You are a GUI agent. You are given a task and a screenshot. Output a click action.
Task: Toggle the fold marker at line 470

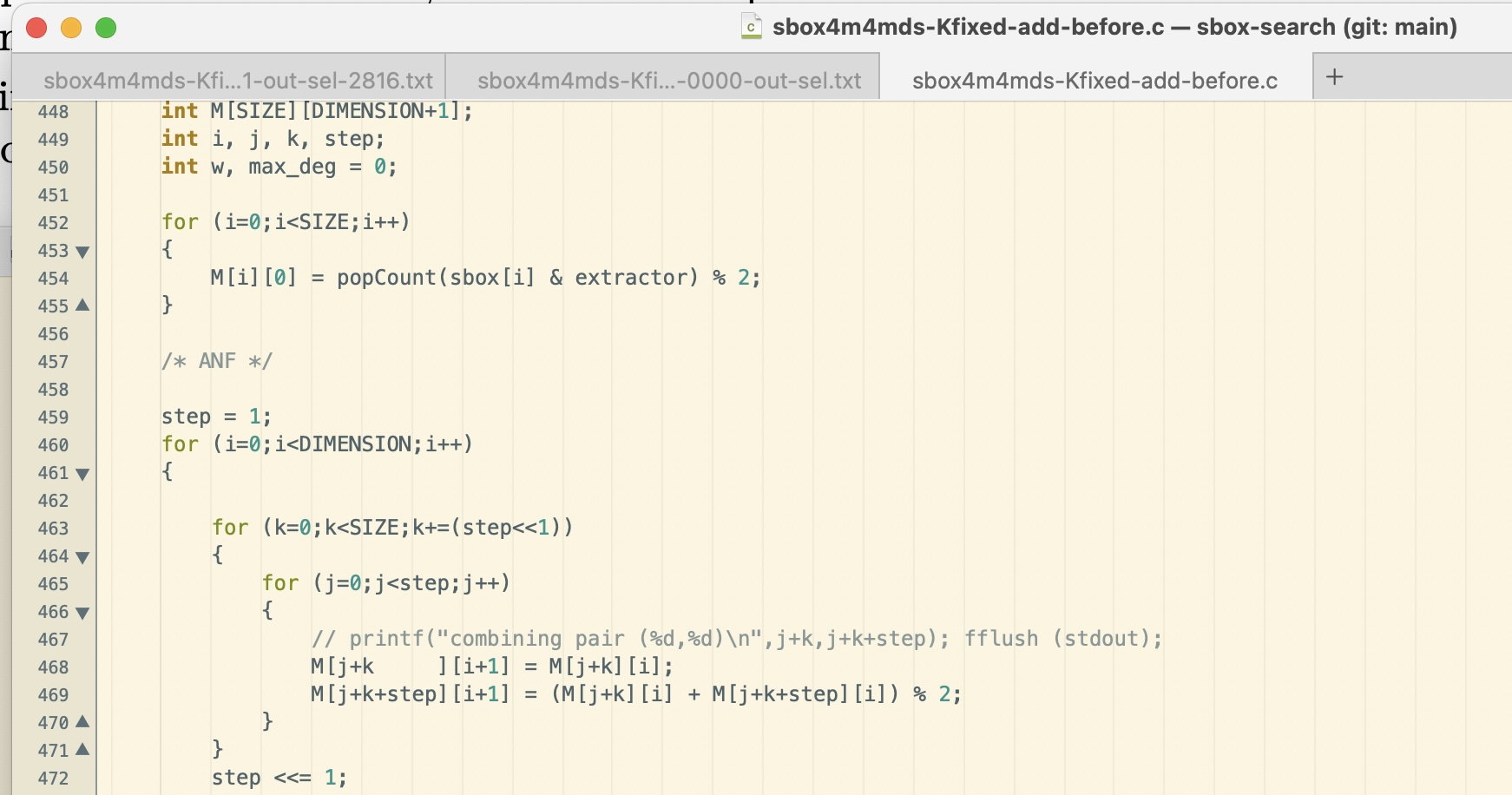point(81,721)
